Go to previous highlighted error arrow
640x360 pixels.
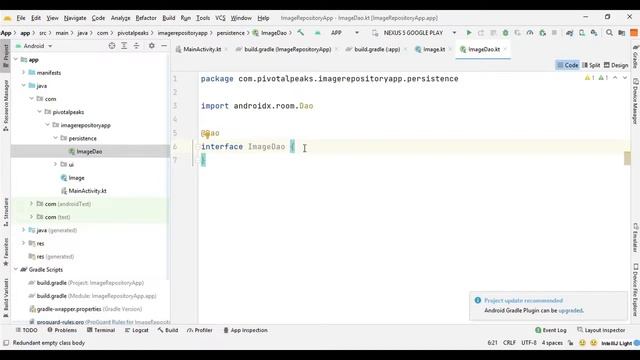point(615,78)
